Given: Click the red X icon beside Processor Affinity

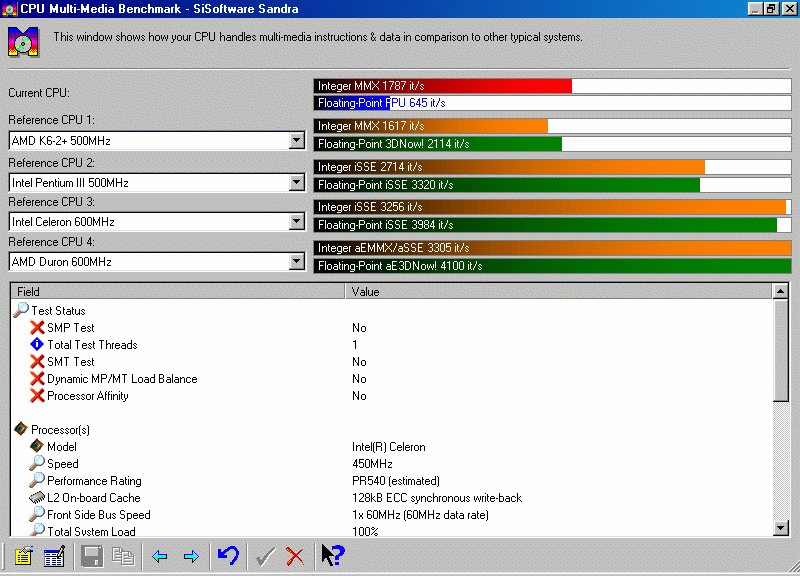Looking at the screenshot, I should point(37,395).
